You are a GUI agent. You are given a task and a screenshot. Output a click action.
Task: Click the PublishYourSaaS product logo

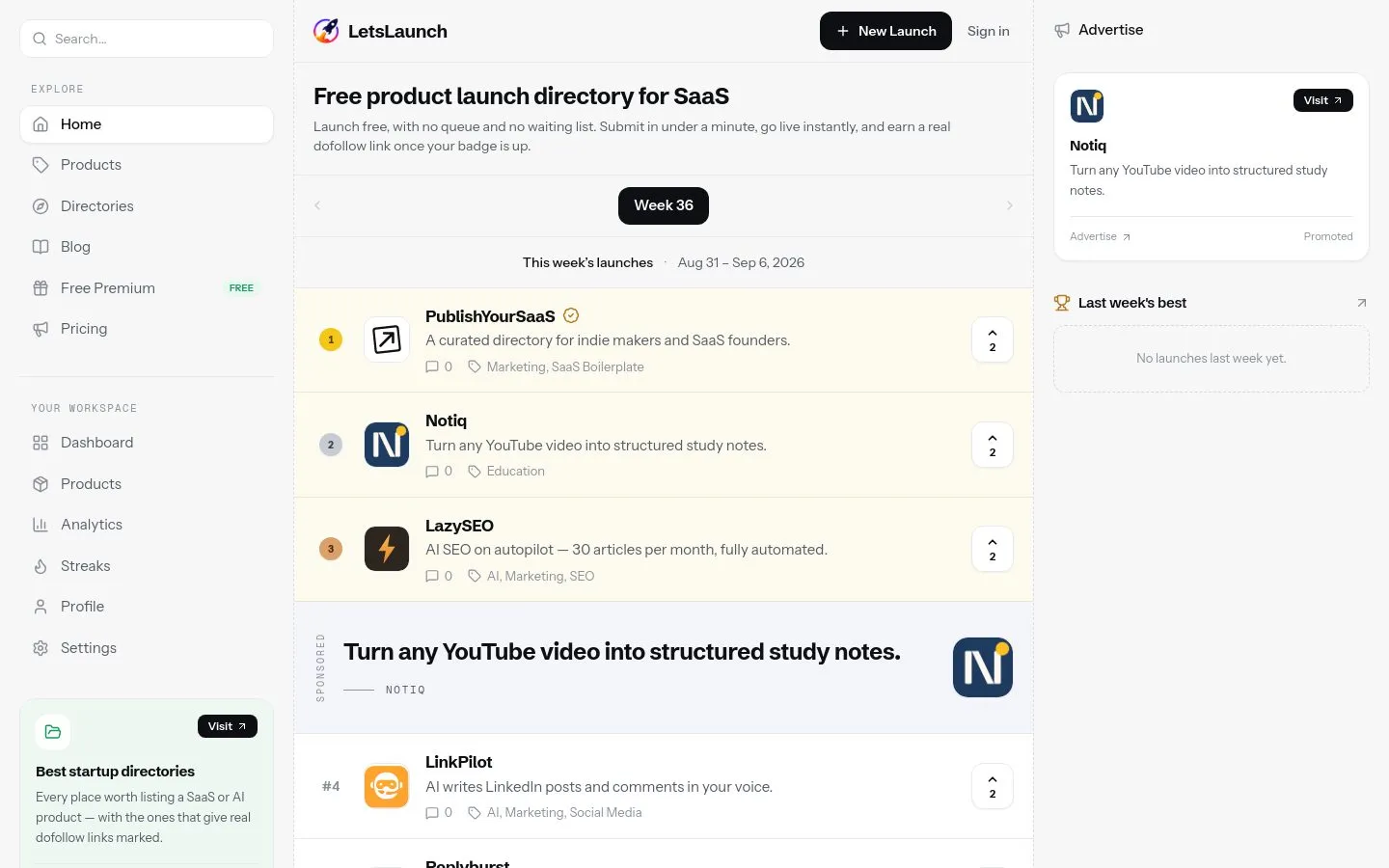pos(387,339)
